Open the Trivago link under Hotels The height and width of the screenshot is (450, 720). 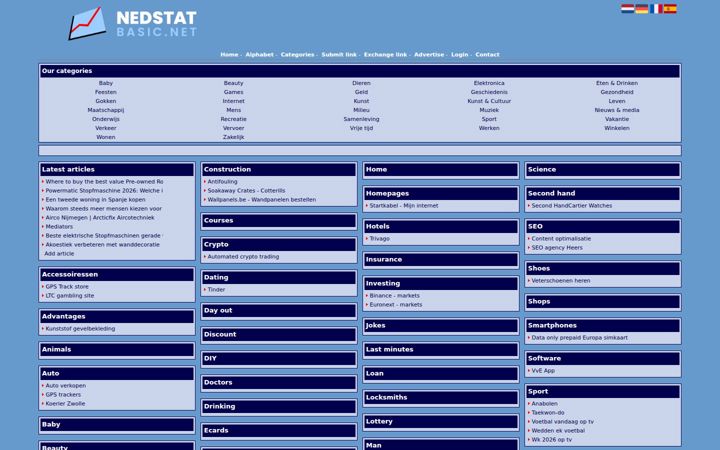coord(379,239)
